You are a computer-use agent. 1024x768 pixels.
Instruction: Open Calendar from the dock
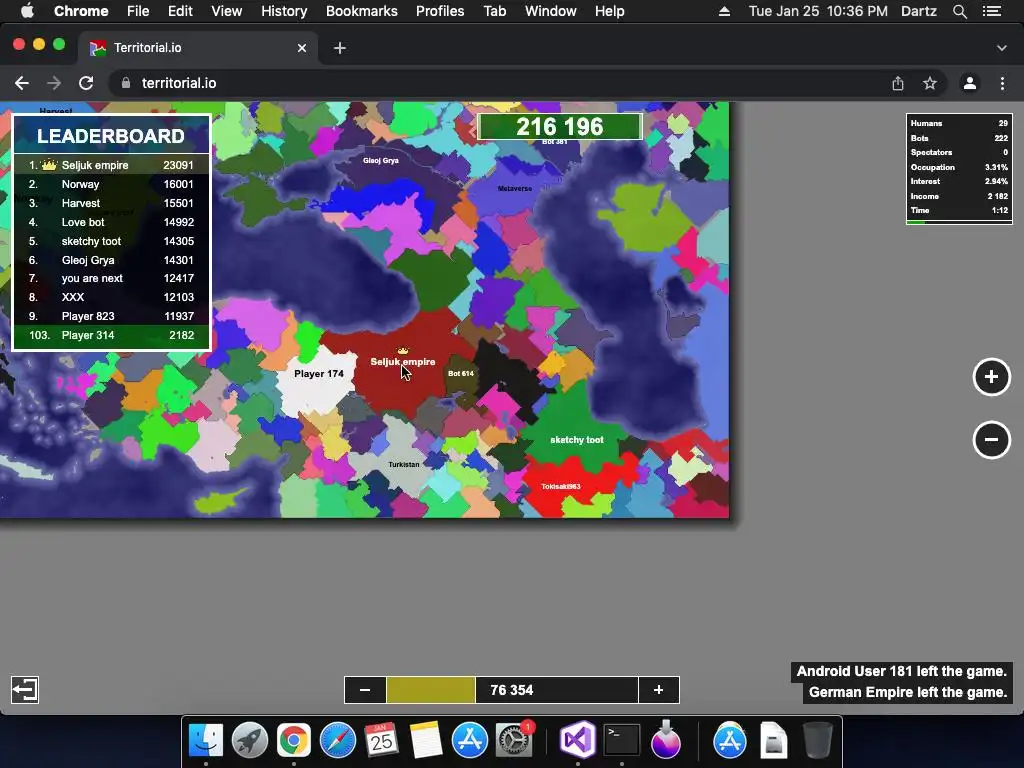pyautogui.click(x=381, y=740)
